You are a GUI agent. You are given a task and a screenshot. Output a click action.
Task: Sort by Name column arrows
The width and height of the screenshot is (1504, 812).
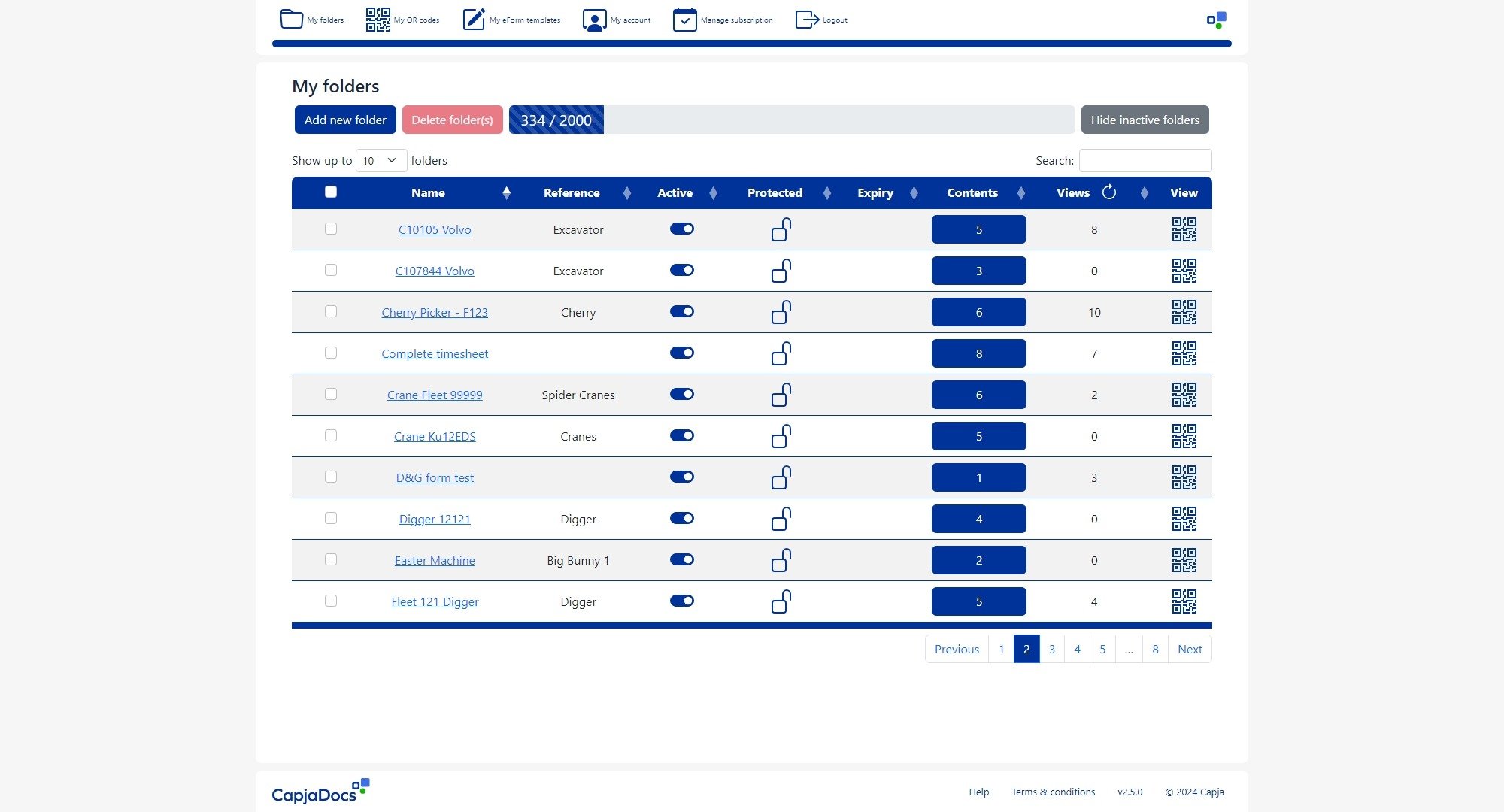pyautogui.click(x=506, y=193)
